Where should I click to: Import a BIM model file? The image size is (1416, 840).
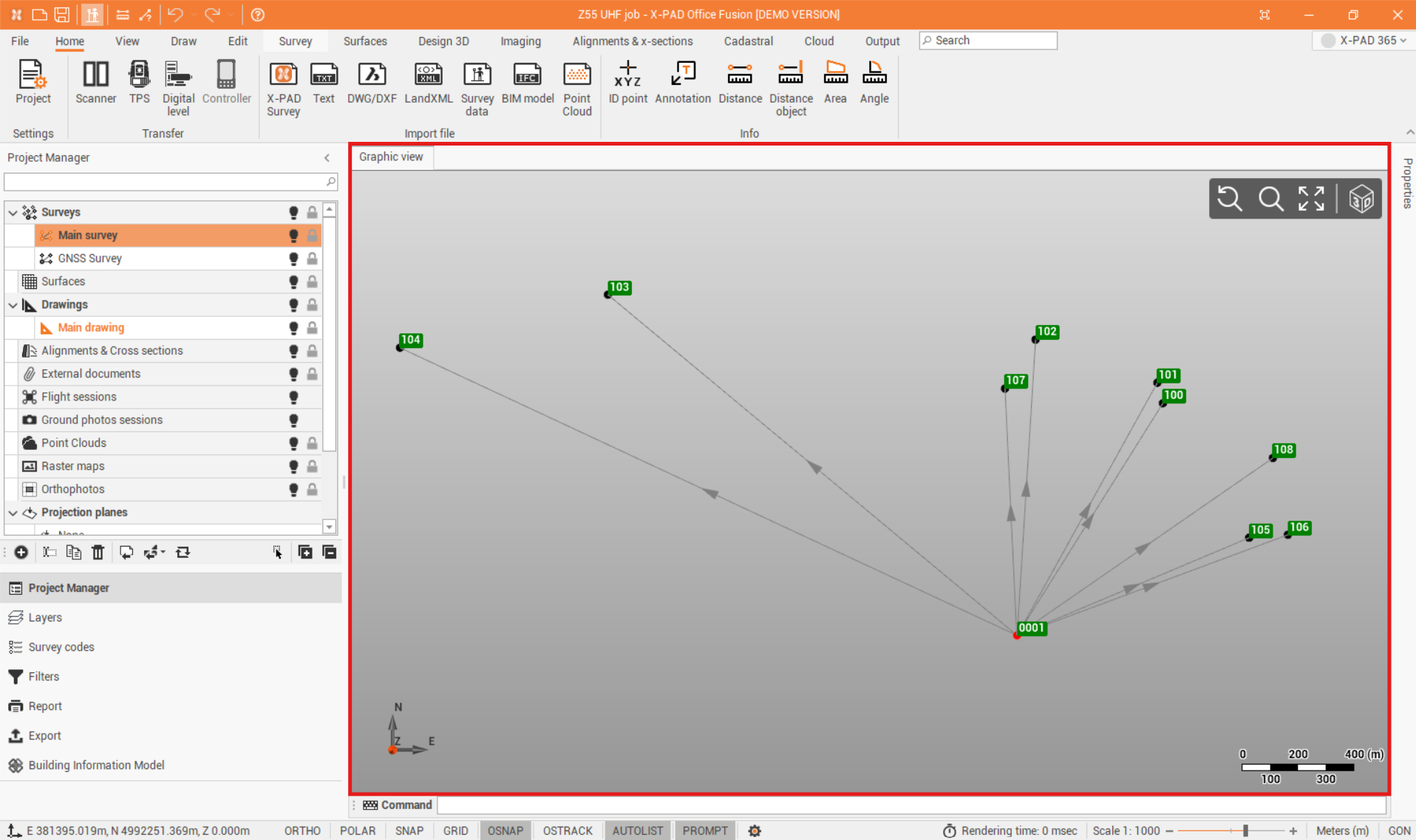(527, 82)
